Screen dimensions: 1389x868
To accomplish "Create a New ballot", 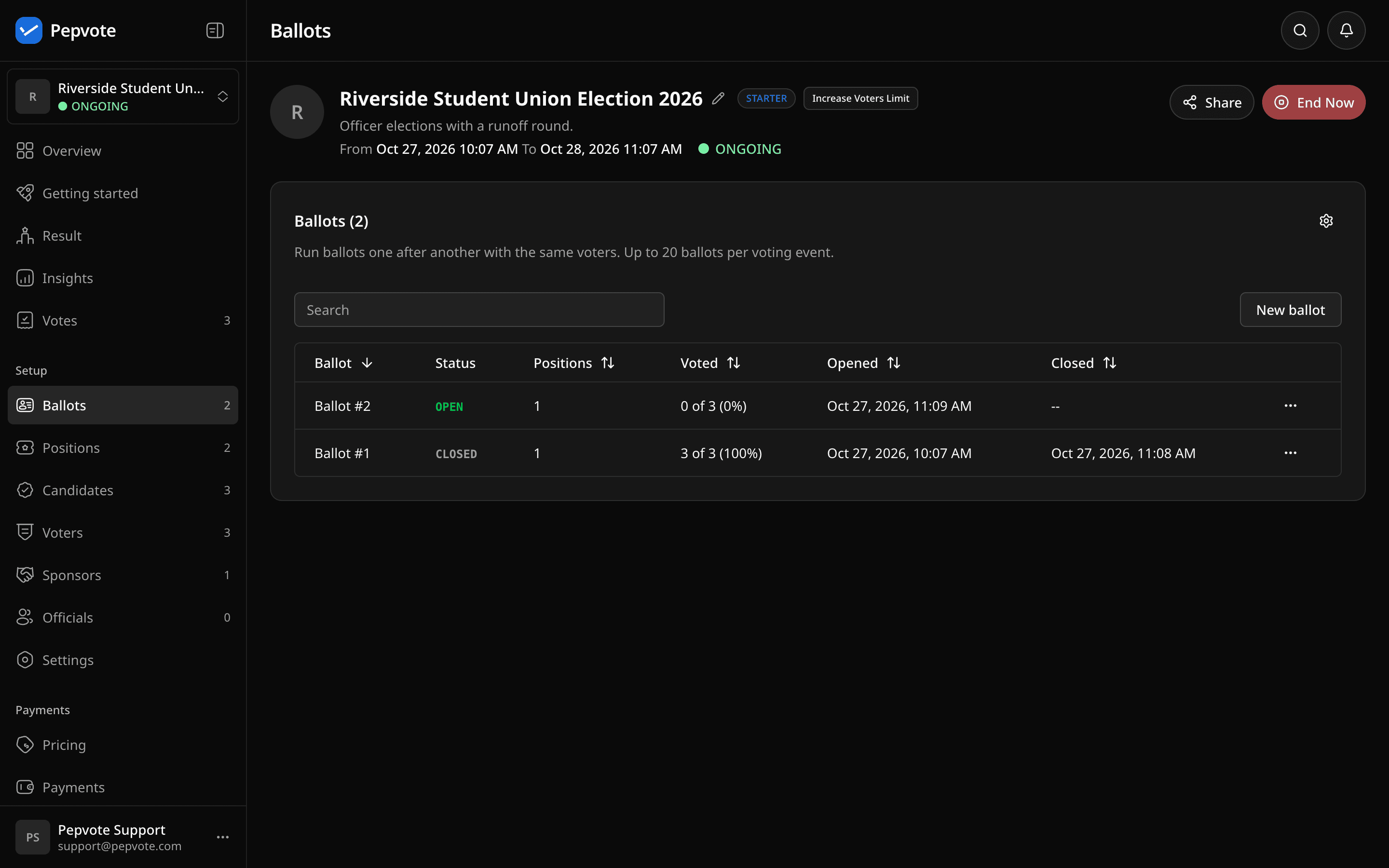I will [1290, 310].
